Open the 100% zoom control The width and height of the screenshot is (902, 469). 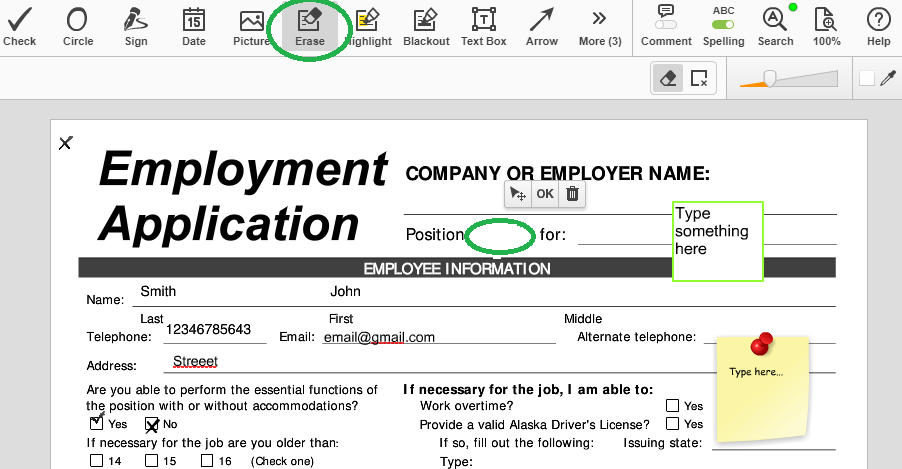(x=827, y=27)
